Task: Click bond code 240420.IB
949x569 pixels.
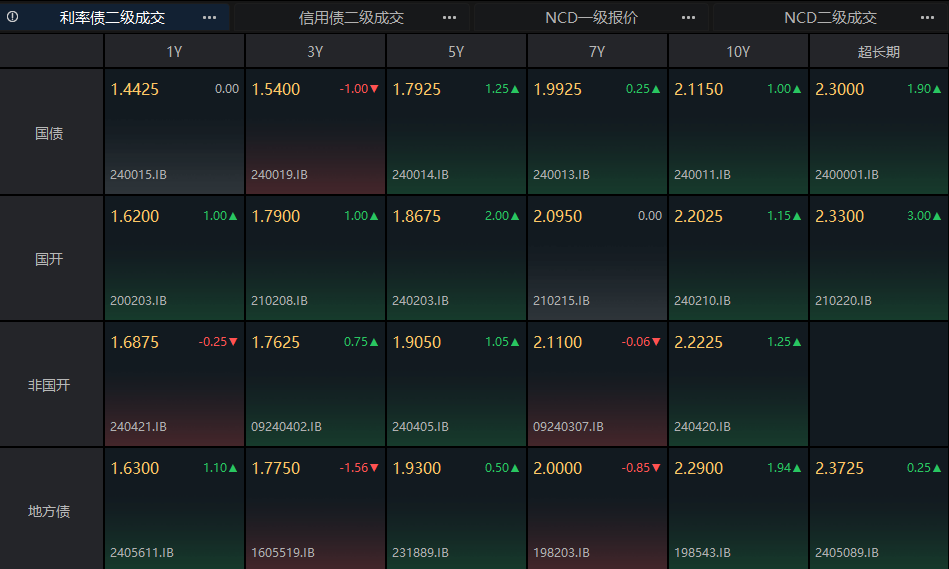Action: point(702,426)
